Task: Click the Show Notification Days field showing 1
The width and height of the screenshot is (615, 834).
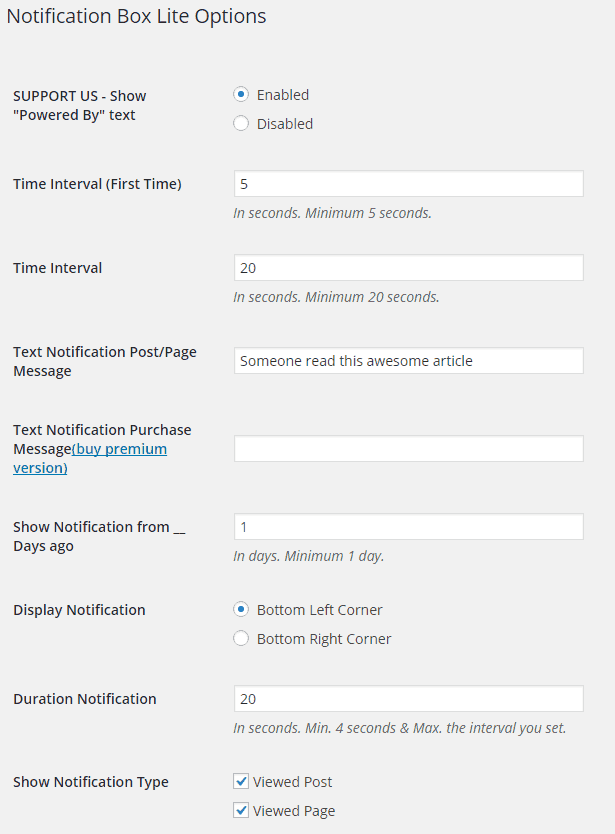Action: 408,526
